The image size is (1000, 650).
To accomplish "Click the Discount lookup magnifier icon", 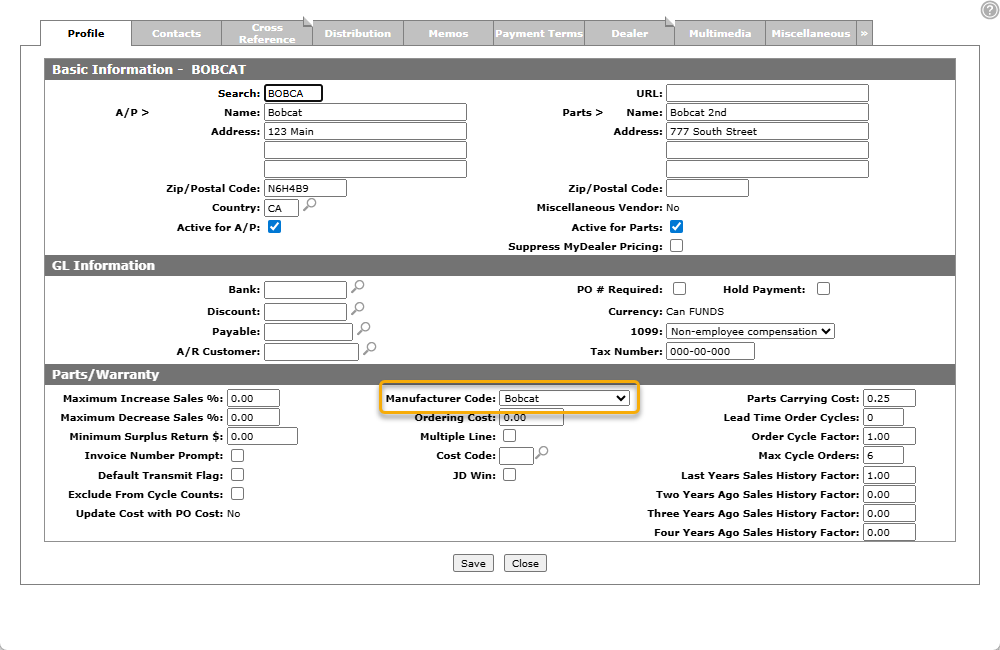I will tap(357, 309).
